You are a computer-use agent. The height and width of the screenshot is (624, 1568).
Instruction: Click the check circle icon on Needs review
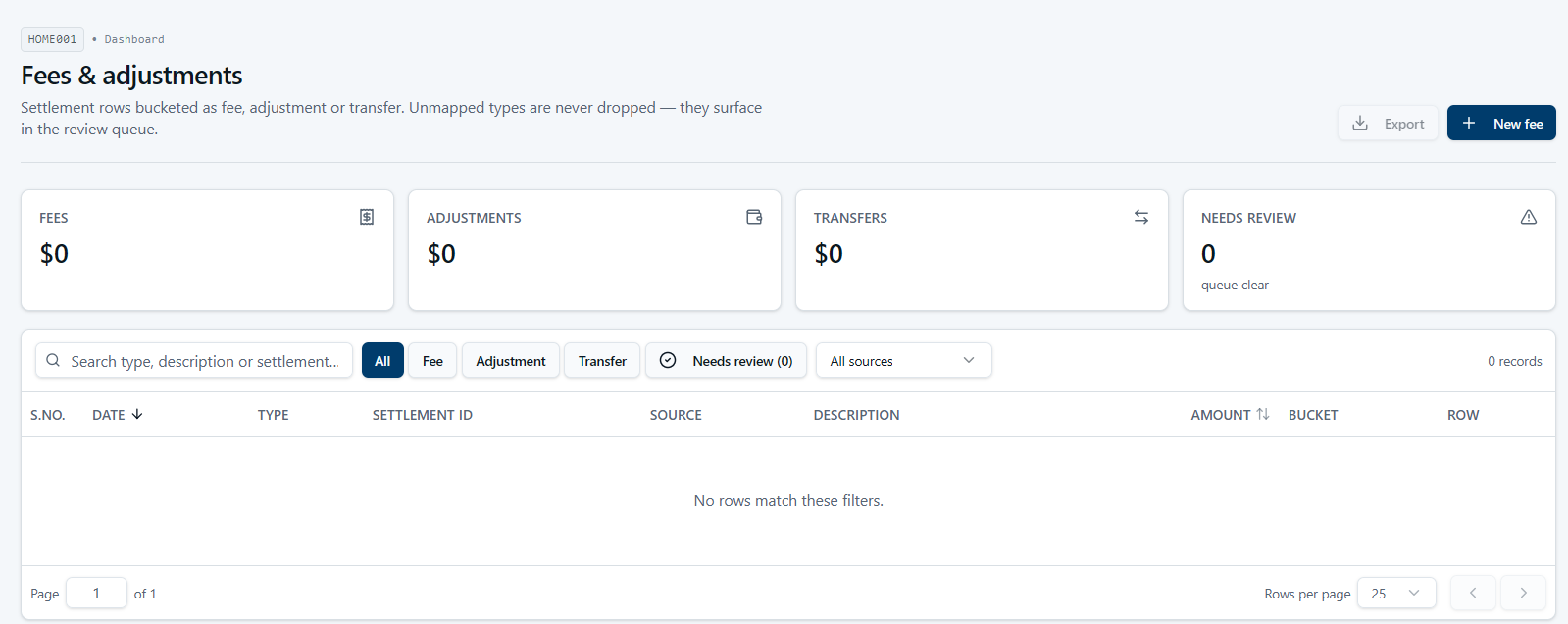(668, 360)
